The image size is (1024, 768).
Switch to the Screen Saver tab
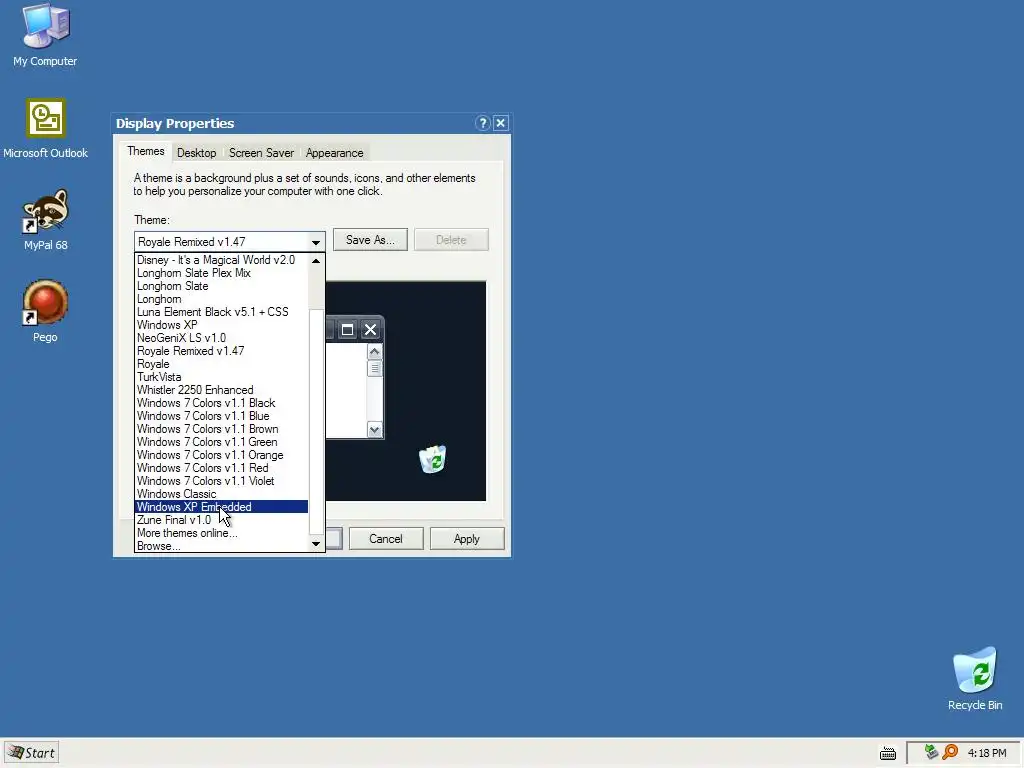[x=261, y=153]
